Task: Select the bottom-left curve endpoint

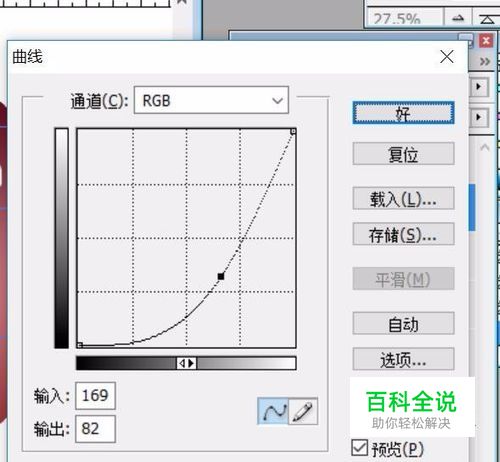Action: [79, 345]
